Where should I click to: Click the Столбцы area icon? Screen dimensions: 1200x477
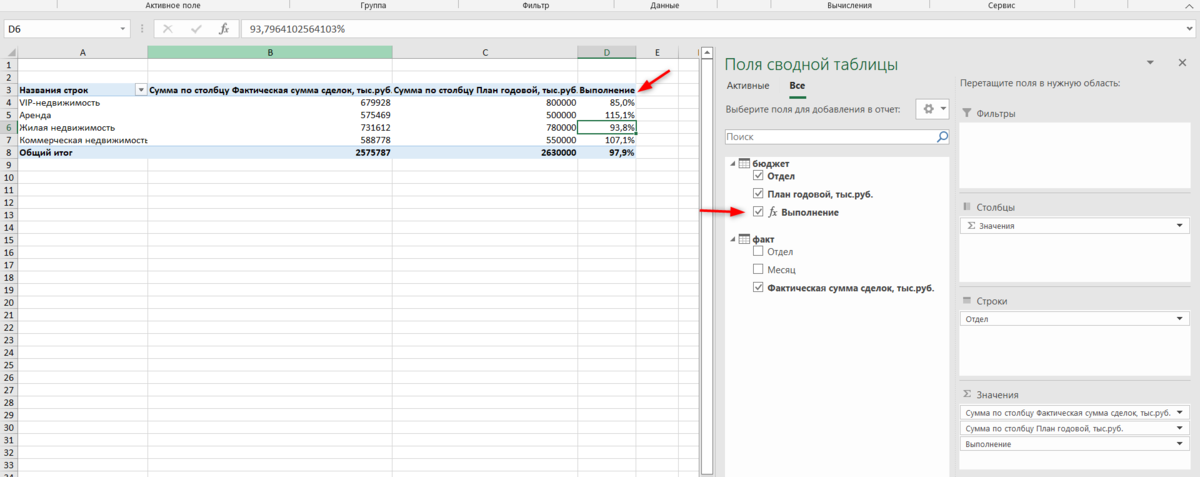point(967,207)
